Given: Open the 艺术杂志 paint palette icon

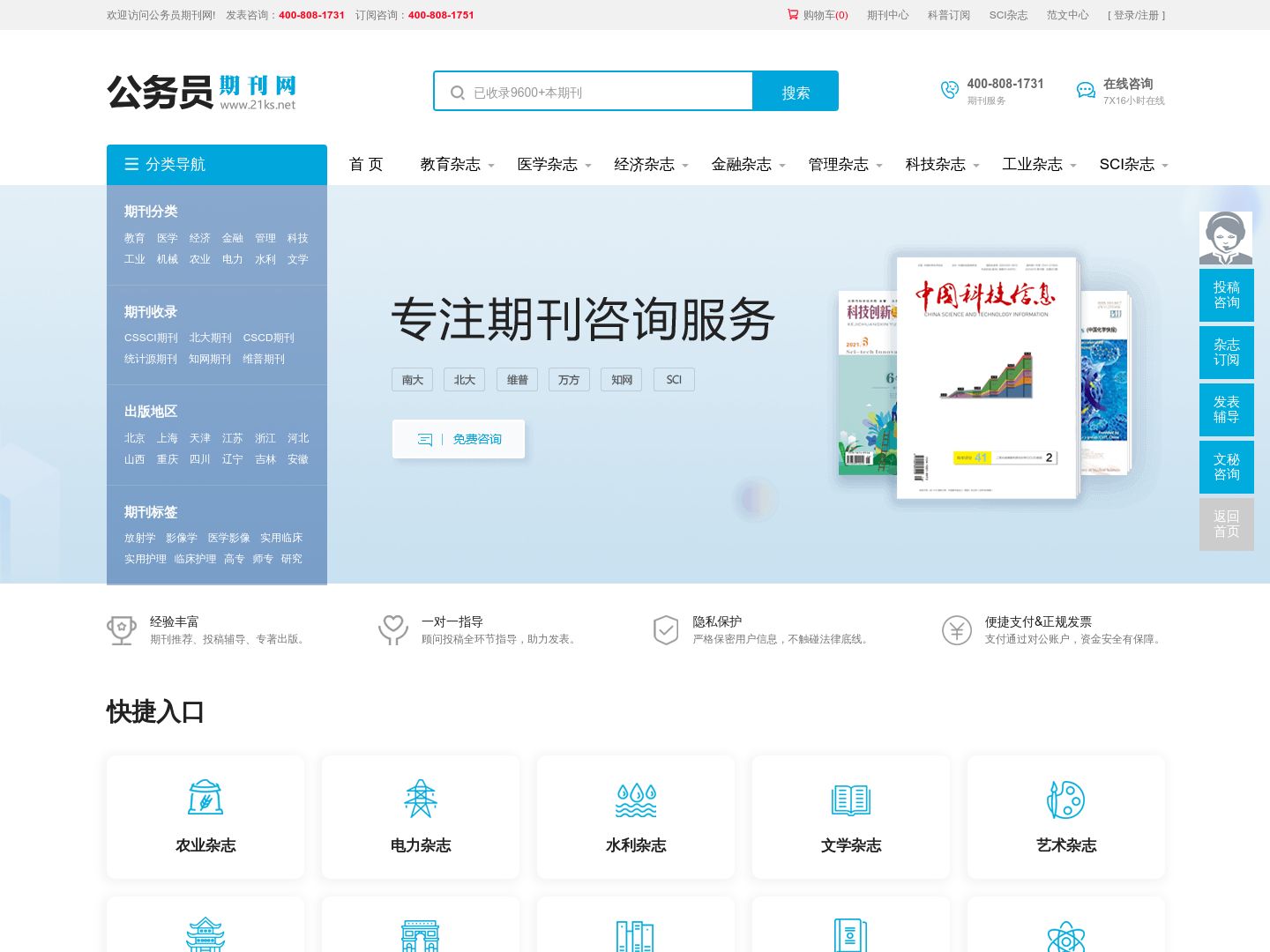Looking at the screenshot, I should [x=1065, y=800].
